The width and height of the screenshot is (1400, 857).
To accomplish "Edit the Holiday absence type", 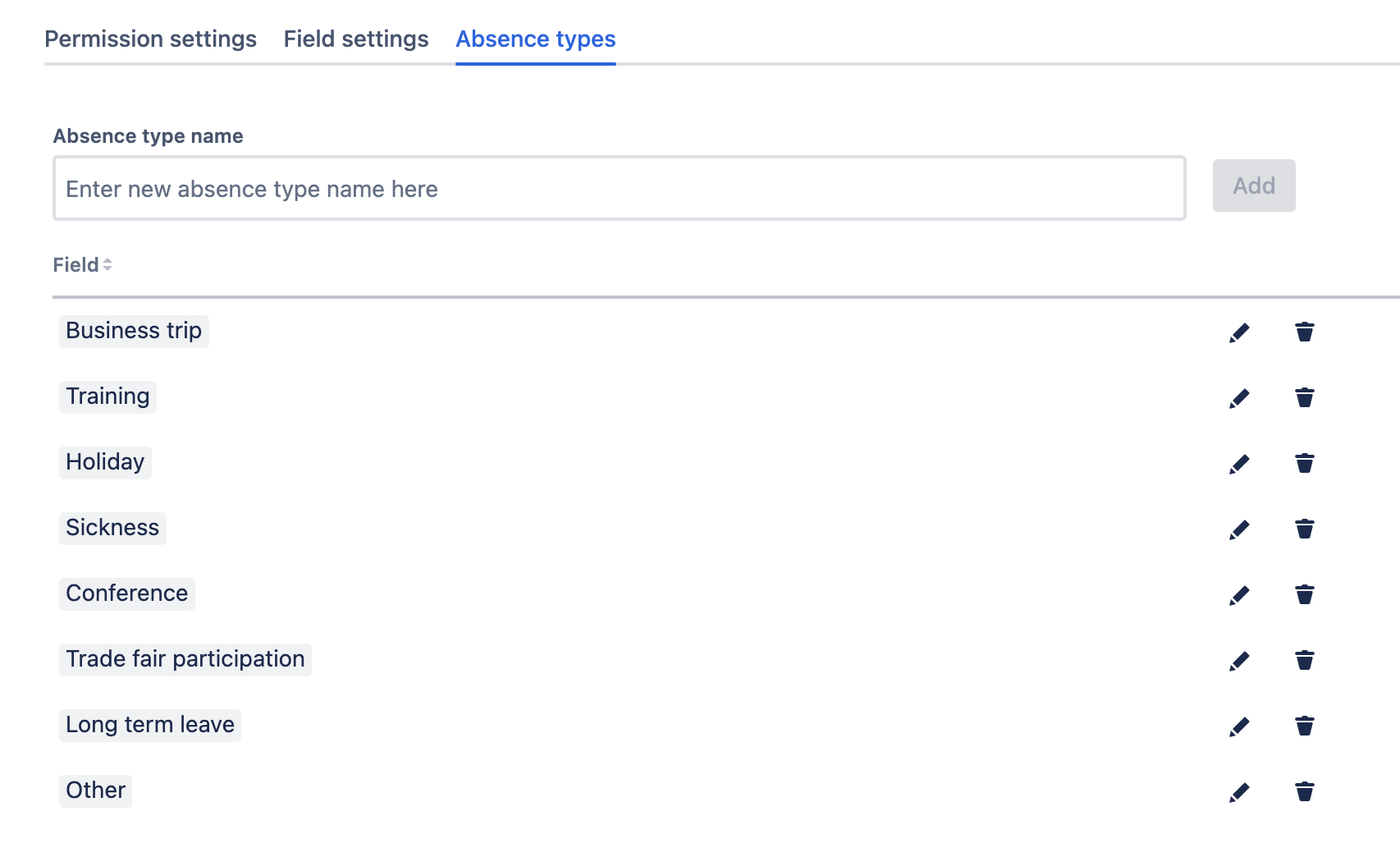I will point(1240,463).
